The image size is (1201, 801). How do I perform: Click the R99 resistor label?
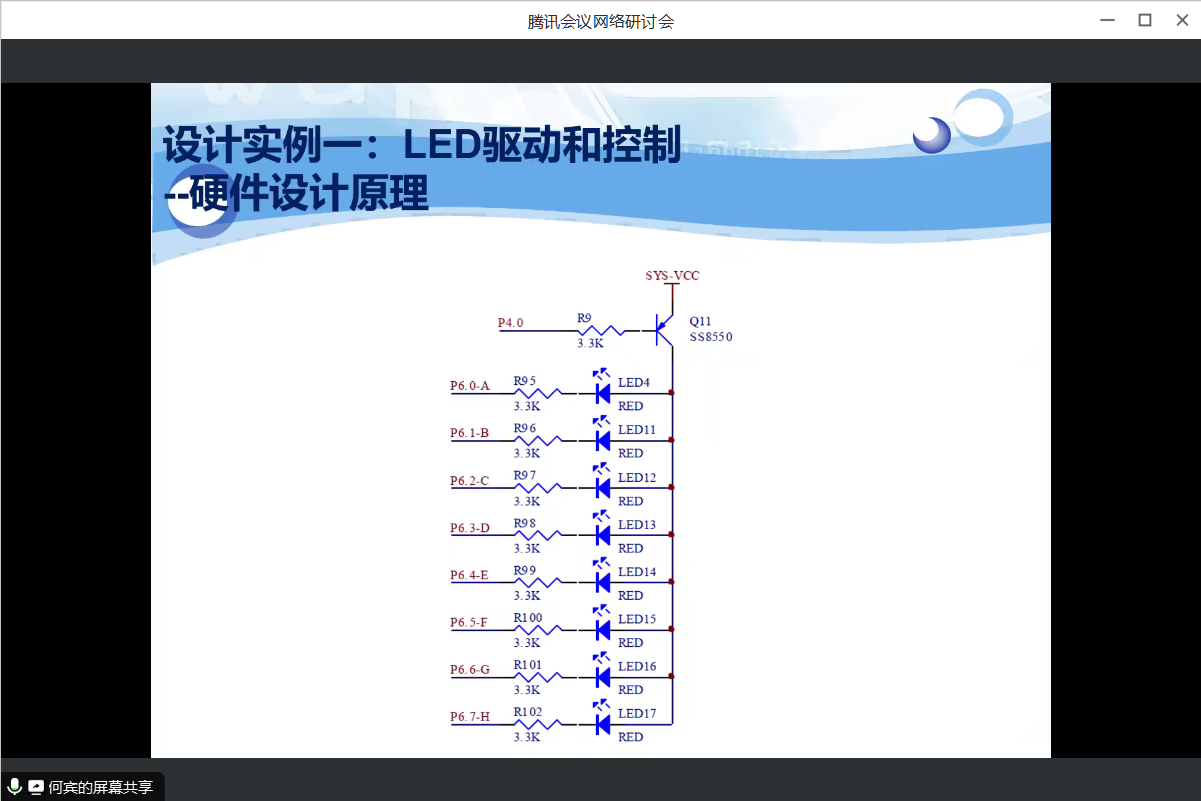coord(525,570)
